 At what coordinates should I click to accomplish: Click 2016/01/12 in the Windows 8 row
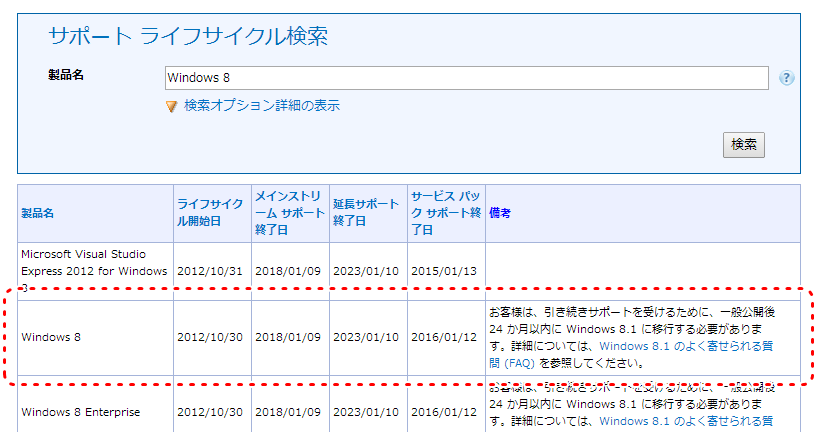(444, 338)
